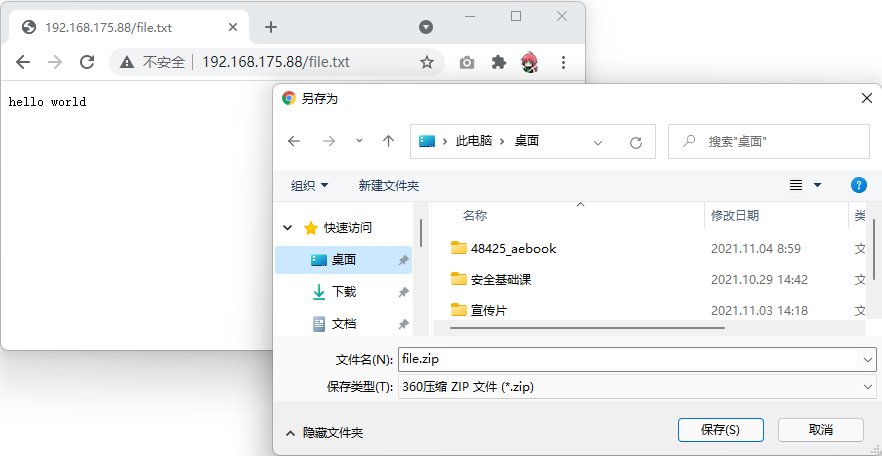This screenshot has height=456, width=882.
Task: Click the new tab plus button
Action: [x=270, y=27]
